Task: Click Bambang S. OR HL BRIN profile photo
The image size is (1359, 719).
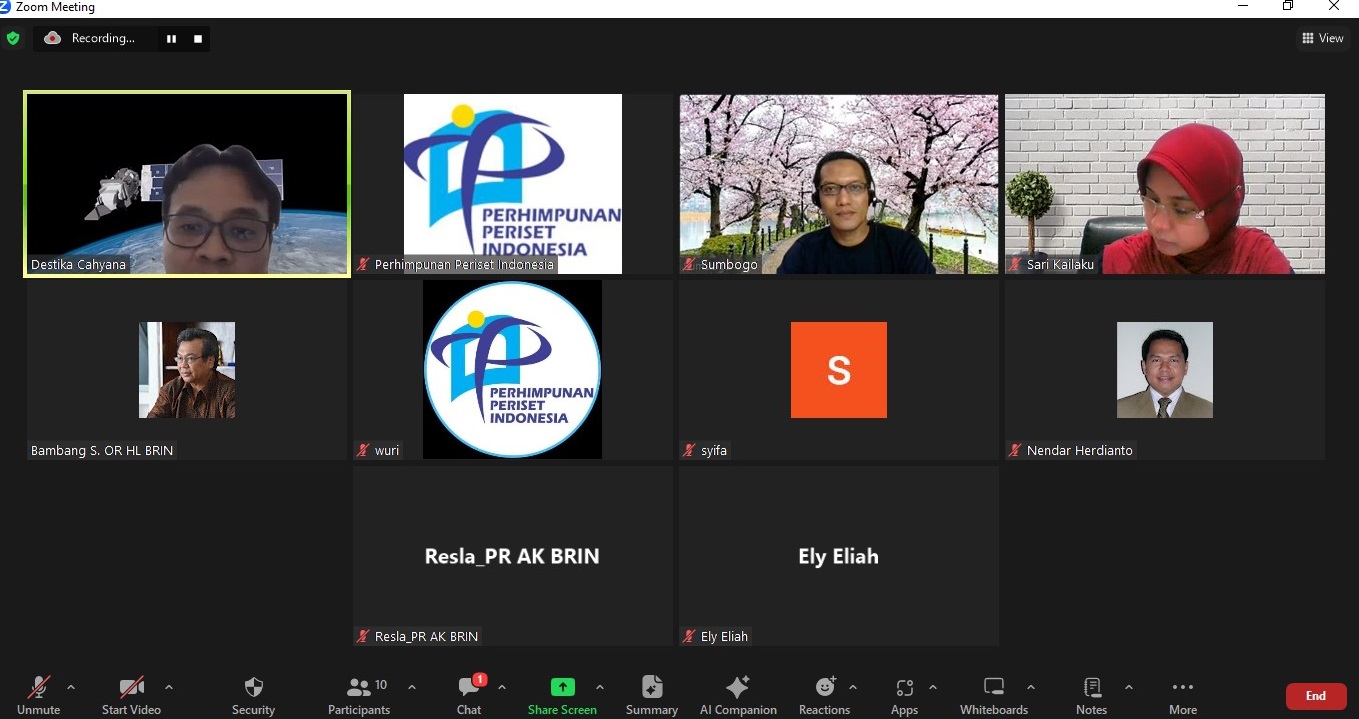Action: tap(187, 370)
